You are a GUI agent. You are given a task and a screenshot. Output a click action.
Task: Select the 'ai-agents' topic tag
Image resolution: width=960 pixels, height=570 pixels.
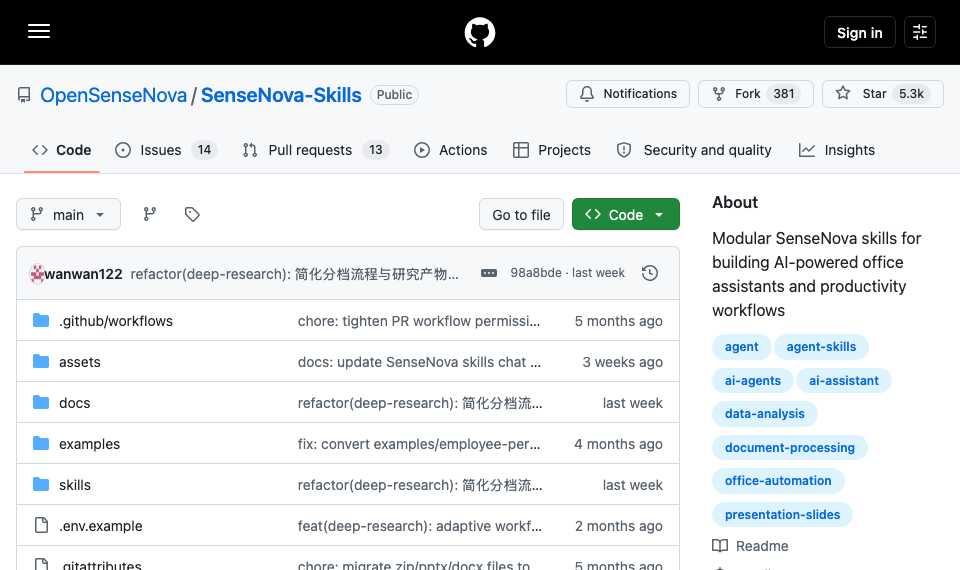click(x=752, y=380)
